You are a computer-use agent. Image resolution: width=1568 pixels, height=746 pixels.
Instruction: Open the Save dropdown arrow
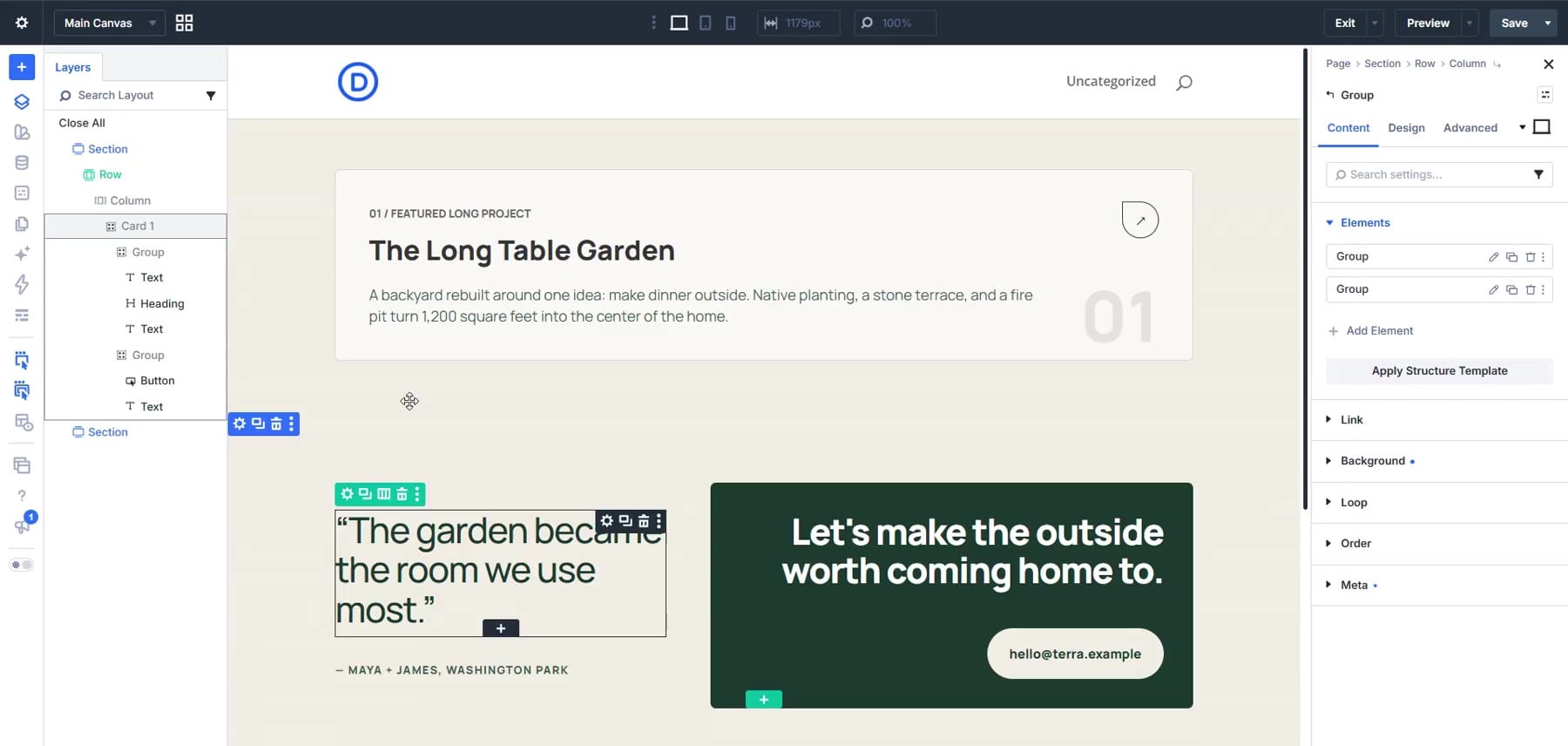point(1548,23)
